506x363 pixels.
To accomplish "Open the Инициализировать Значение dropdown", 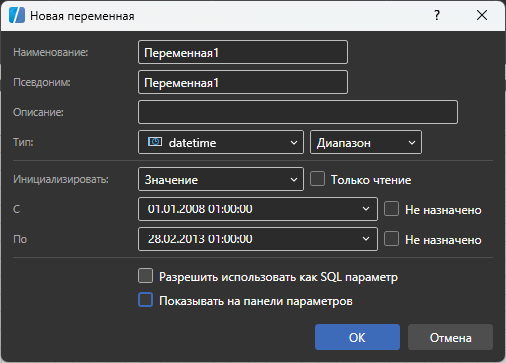I will [221, 179].
